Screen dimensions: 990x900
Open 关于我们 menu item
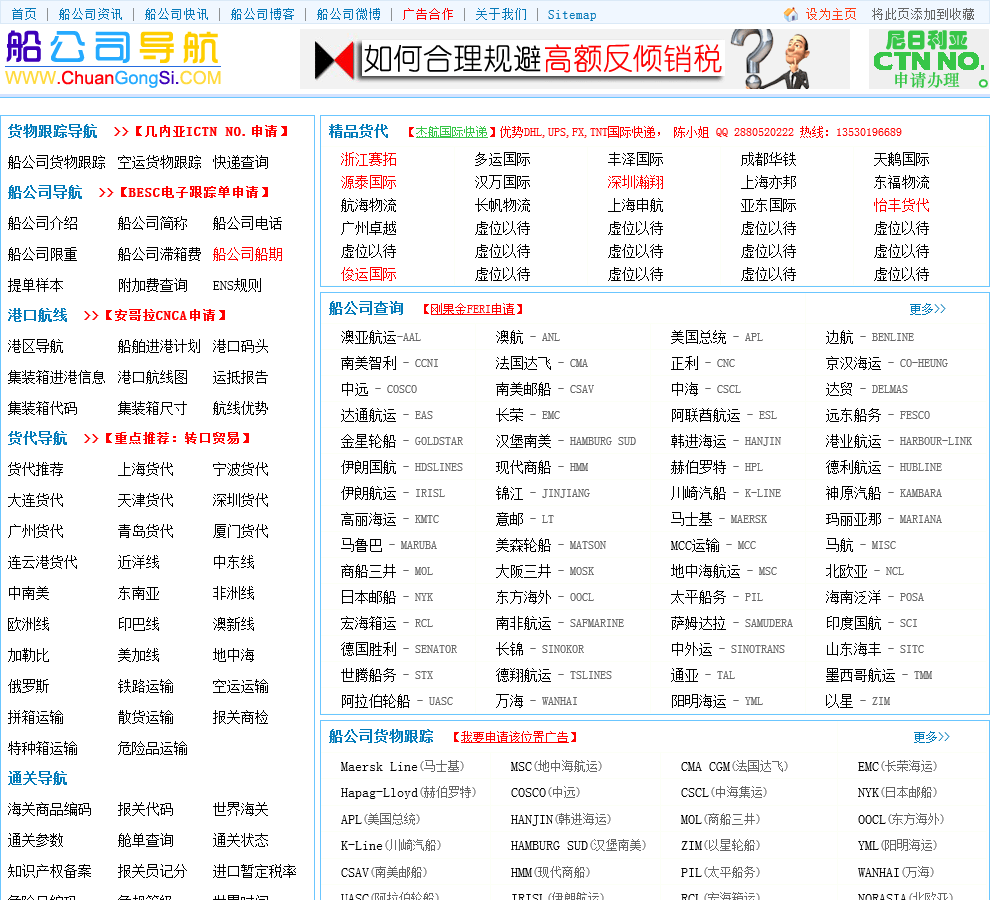501,14
